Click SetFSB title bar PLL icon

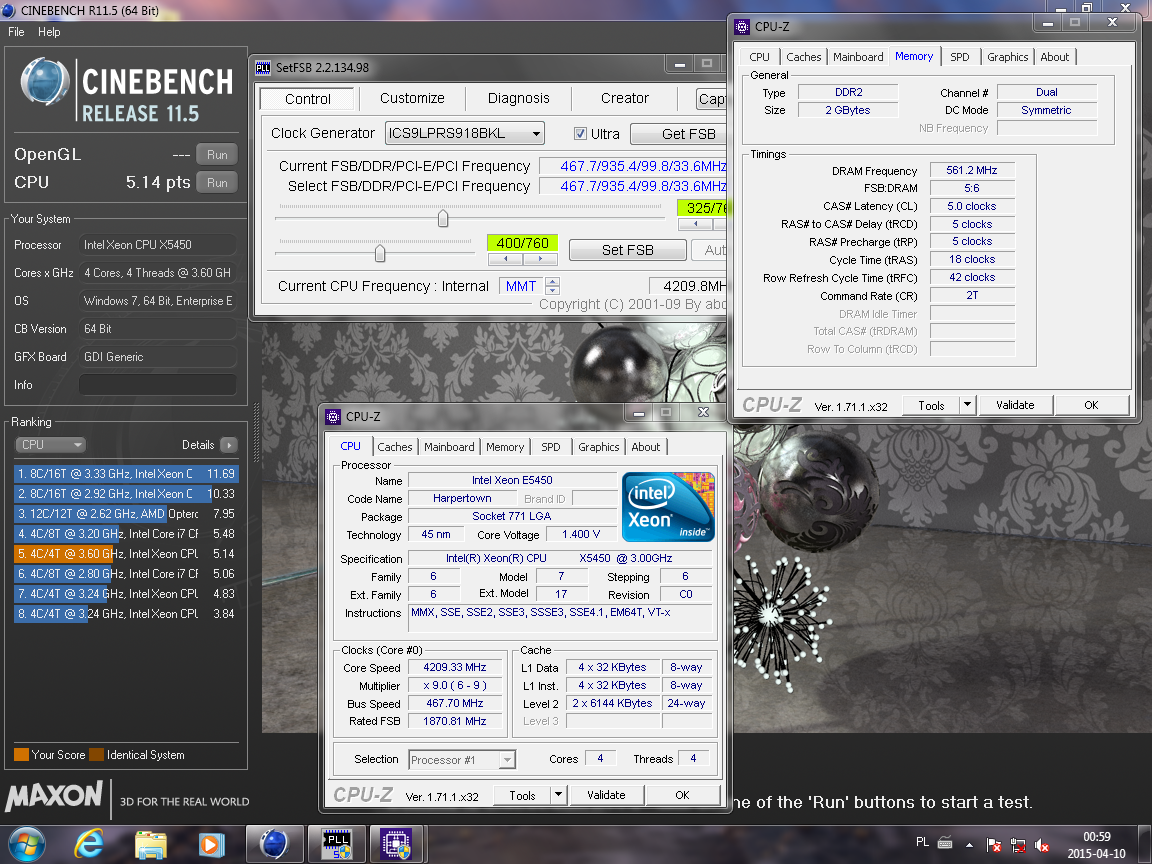[262, 68]
